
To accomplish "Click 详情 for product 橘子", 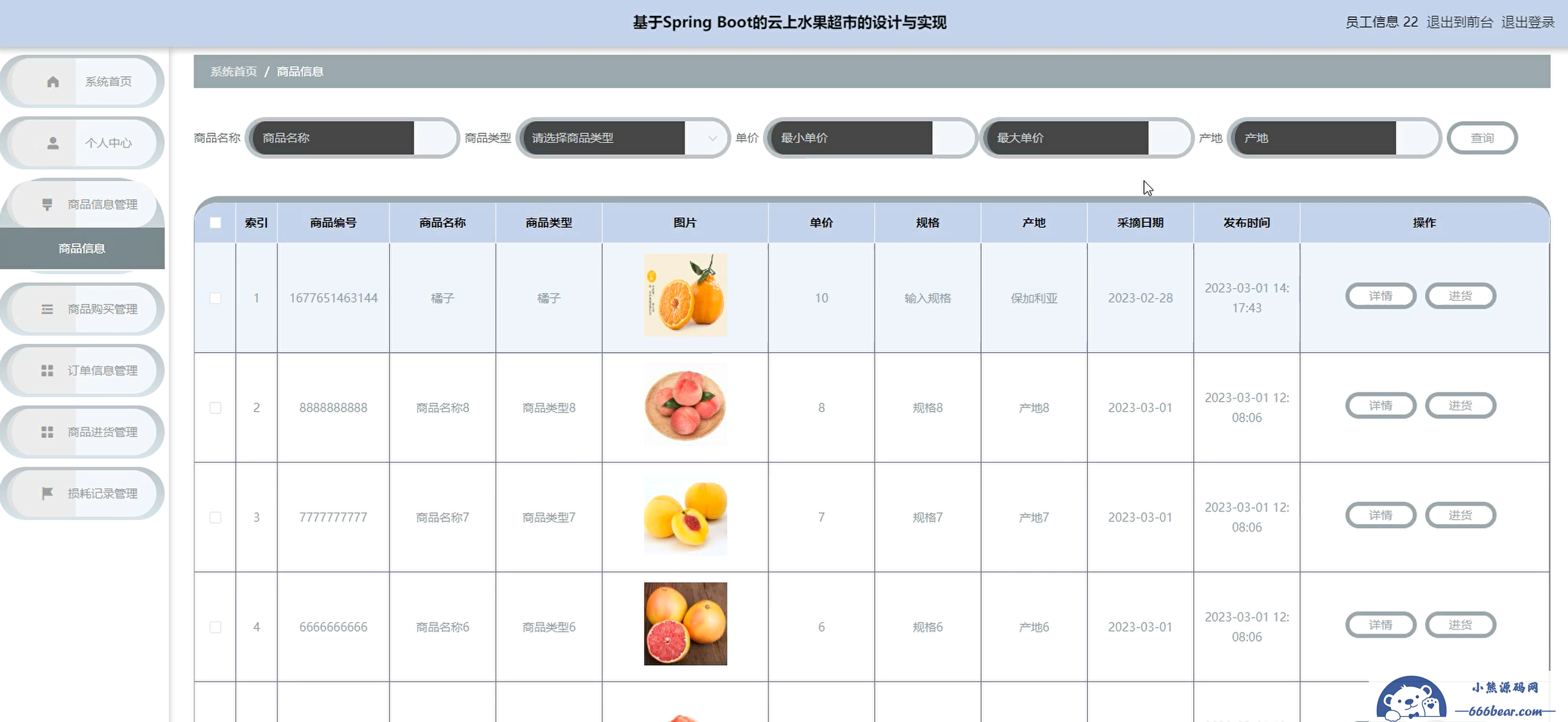I will (x=1381, y=296).
